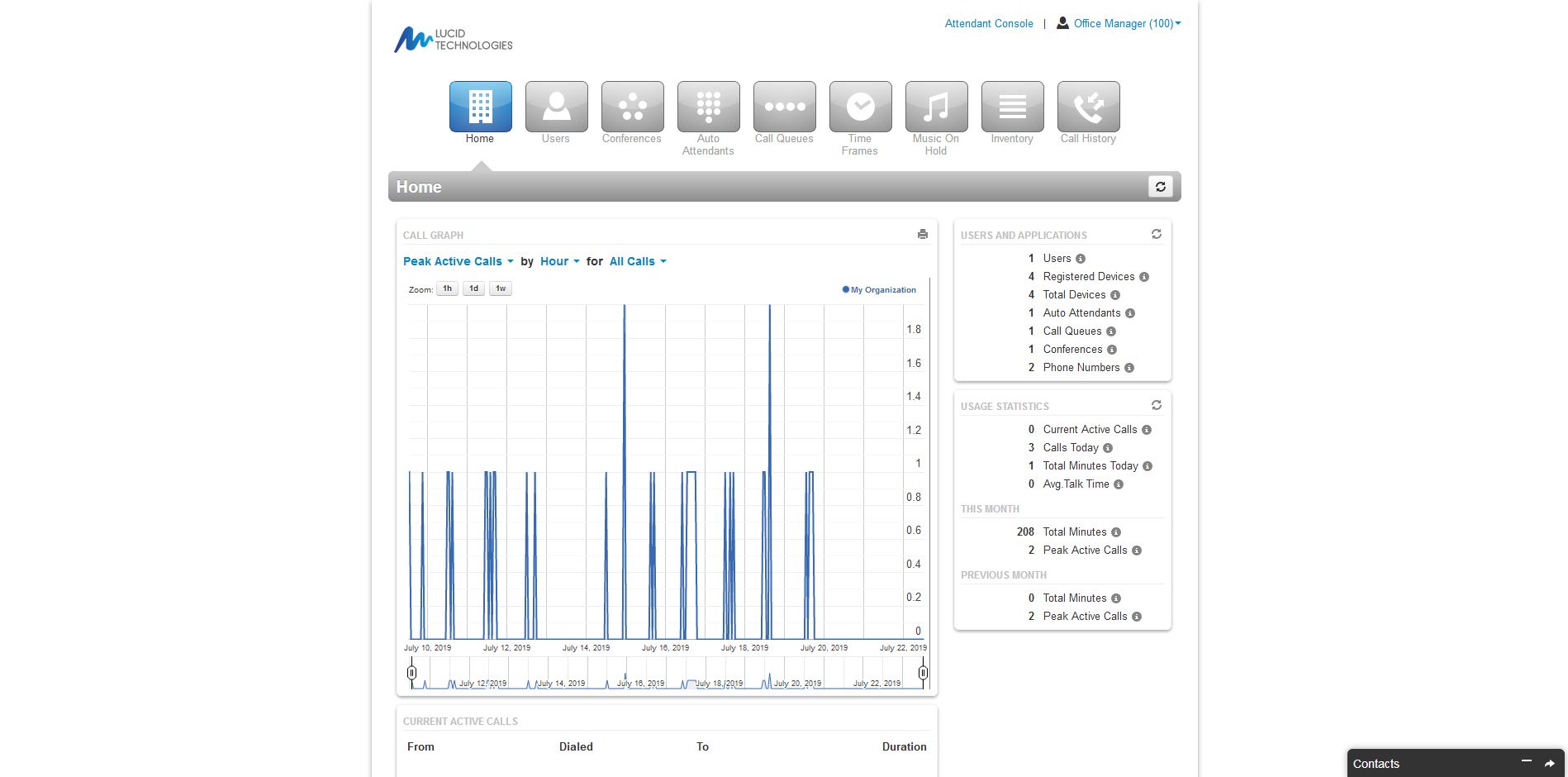Click the Call Queues count row
The width and height of the screenshot is (1568, 777).
(1062, 331)
